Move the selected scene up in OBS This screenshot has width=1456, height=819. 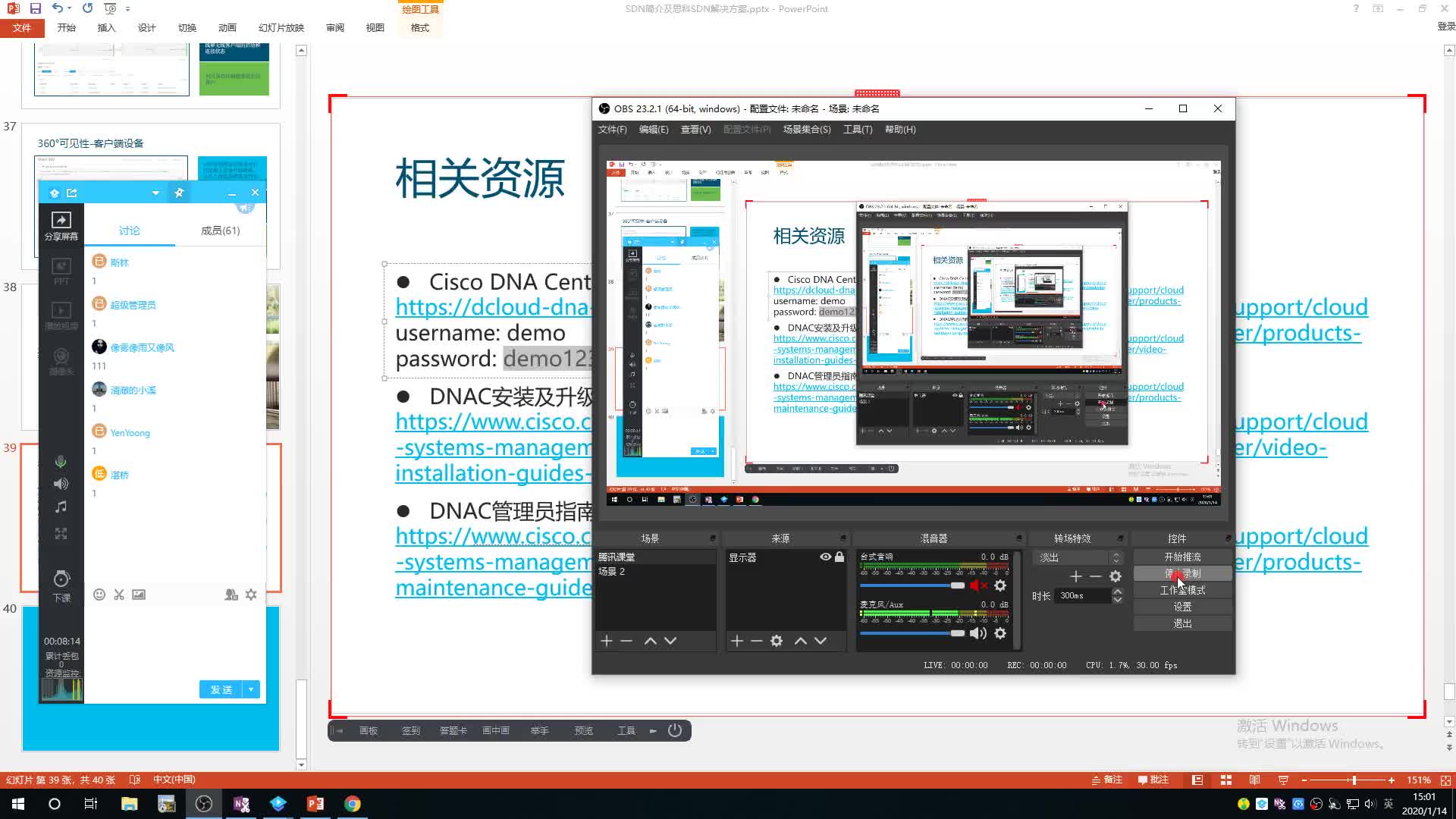(x=650, y=641)
